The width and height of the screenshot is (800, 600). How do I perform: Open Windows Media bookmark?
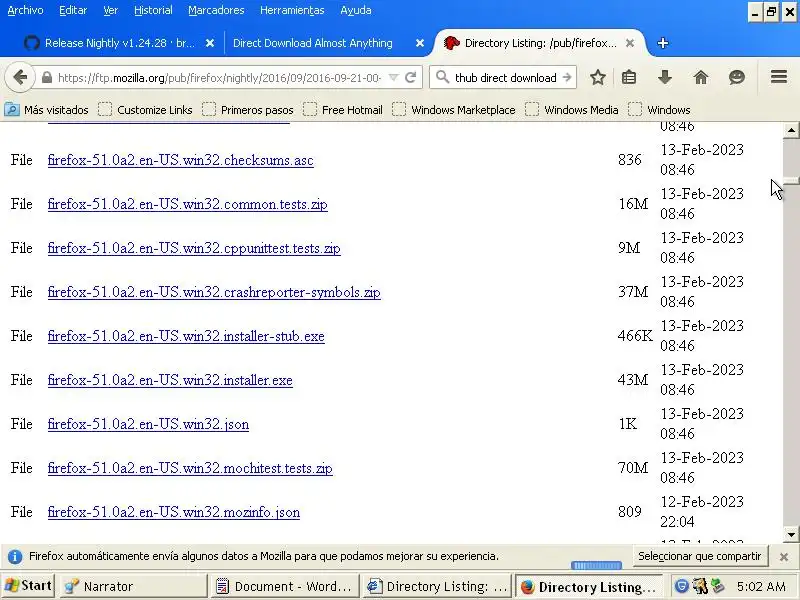[571, 110]
